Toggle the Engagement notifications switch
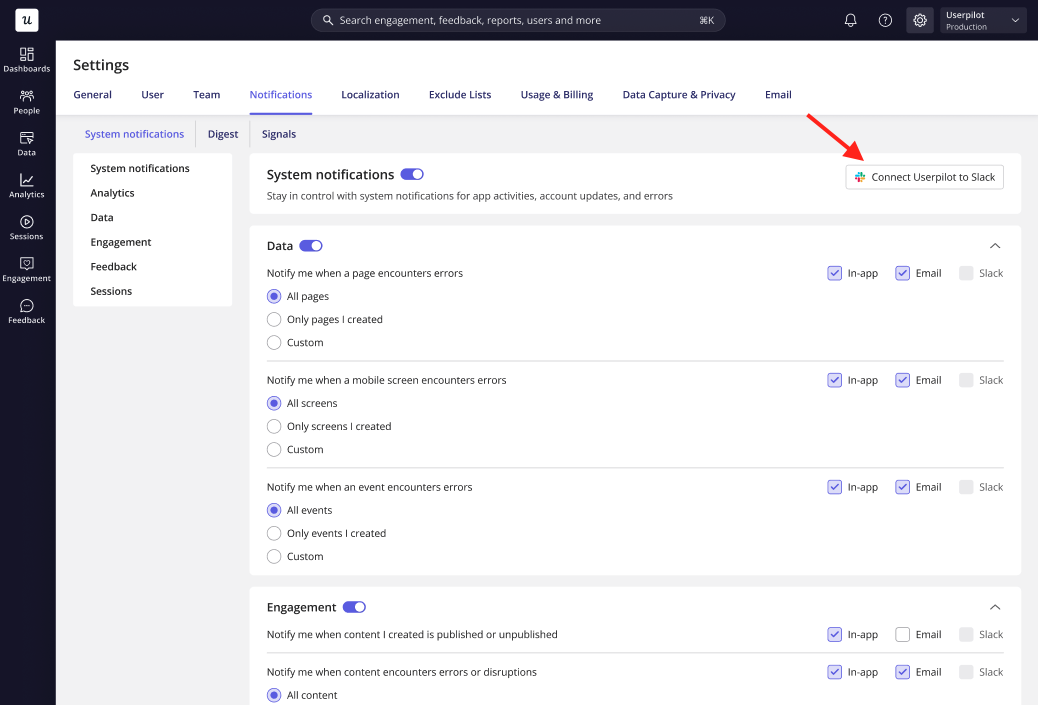 pyautogui.click(x=354, y=607)
